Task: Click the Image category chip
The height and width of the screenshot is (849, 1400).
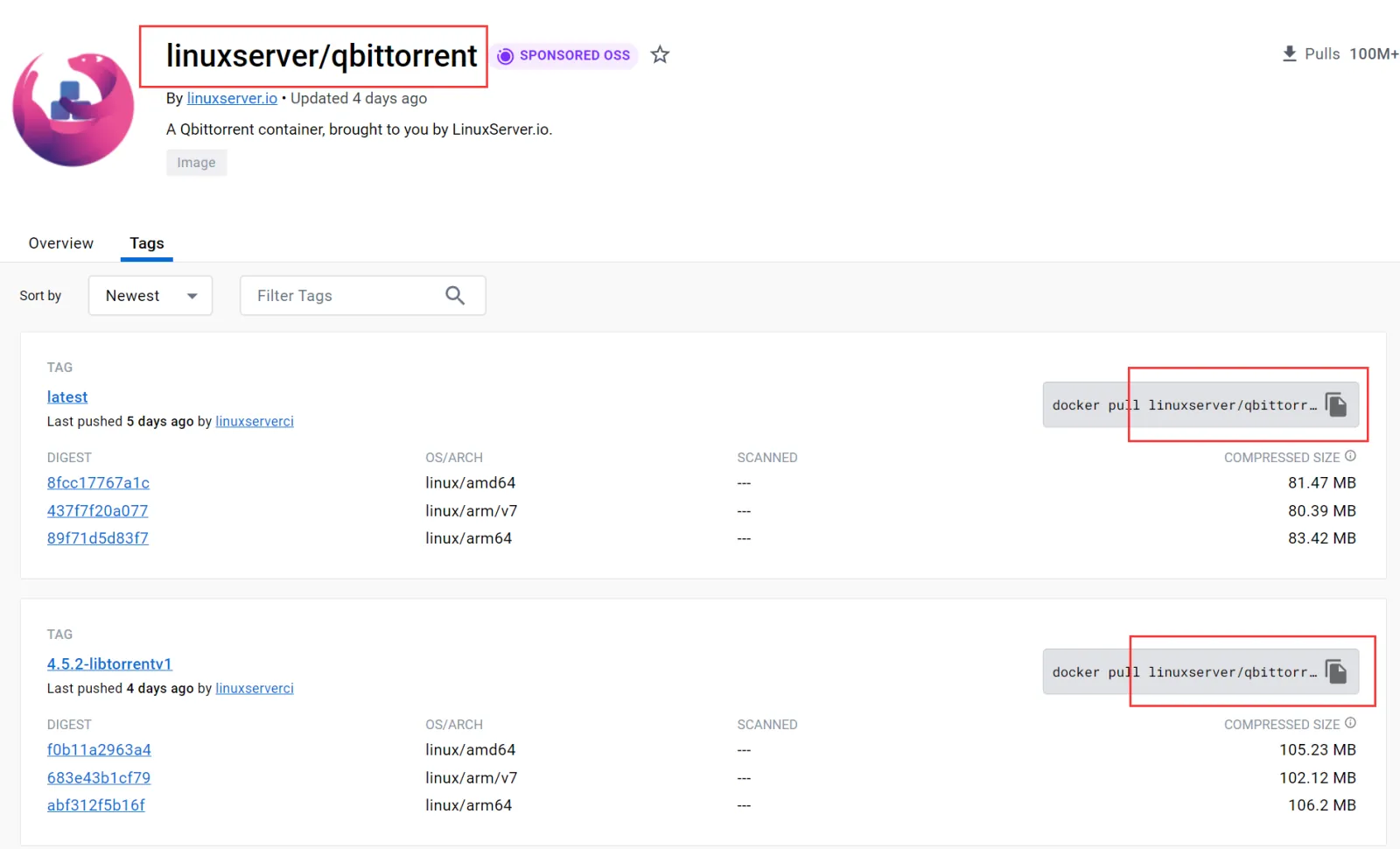Action: pos(196,163)
